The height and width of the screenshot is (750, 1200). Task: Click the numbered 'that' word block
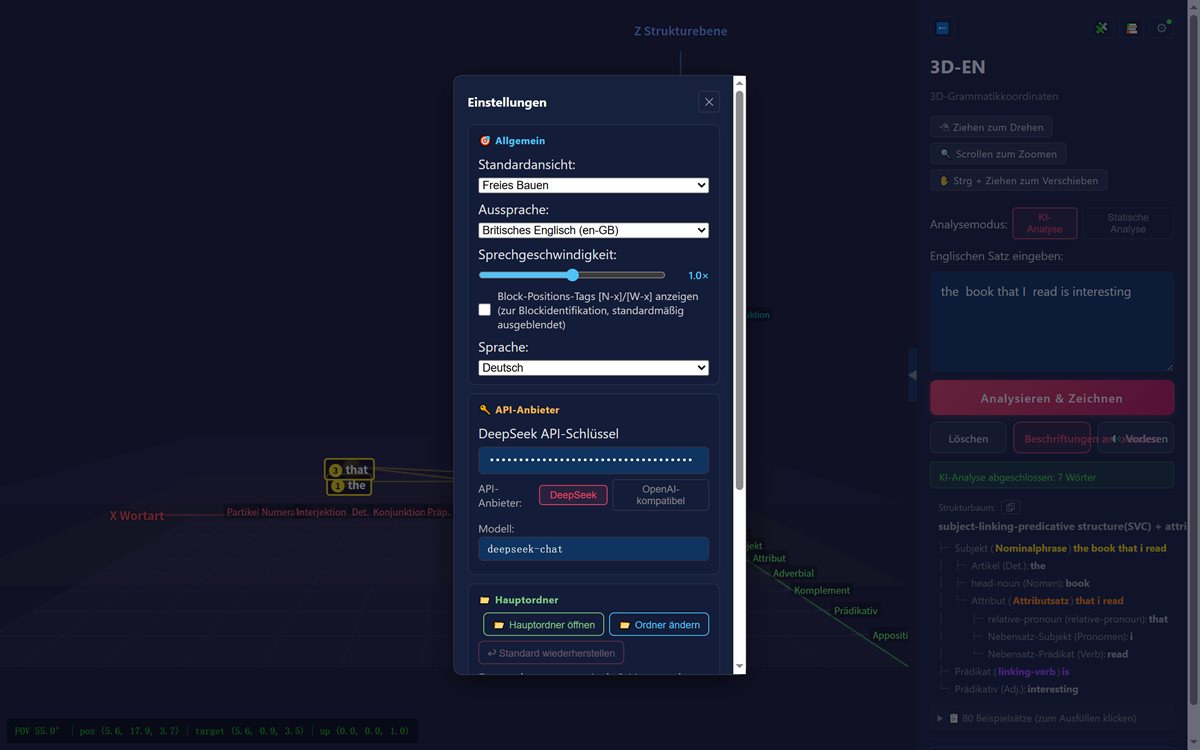point(349,470)
